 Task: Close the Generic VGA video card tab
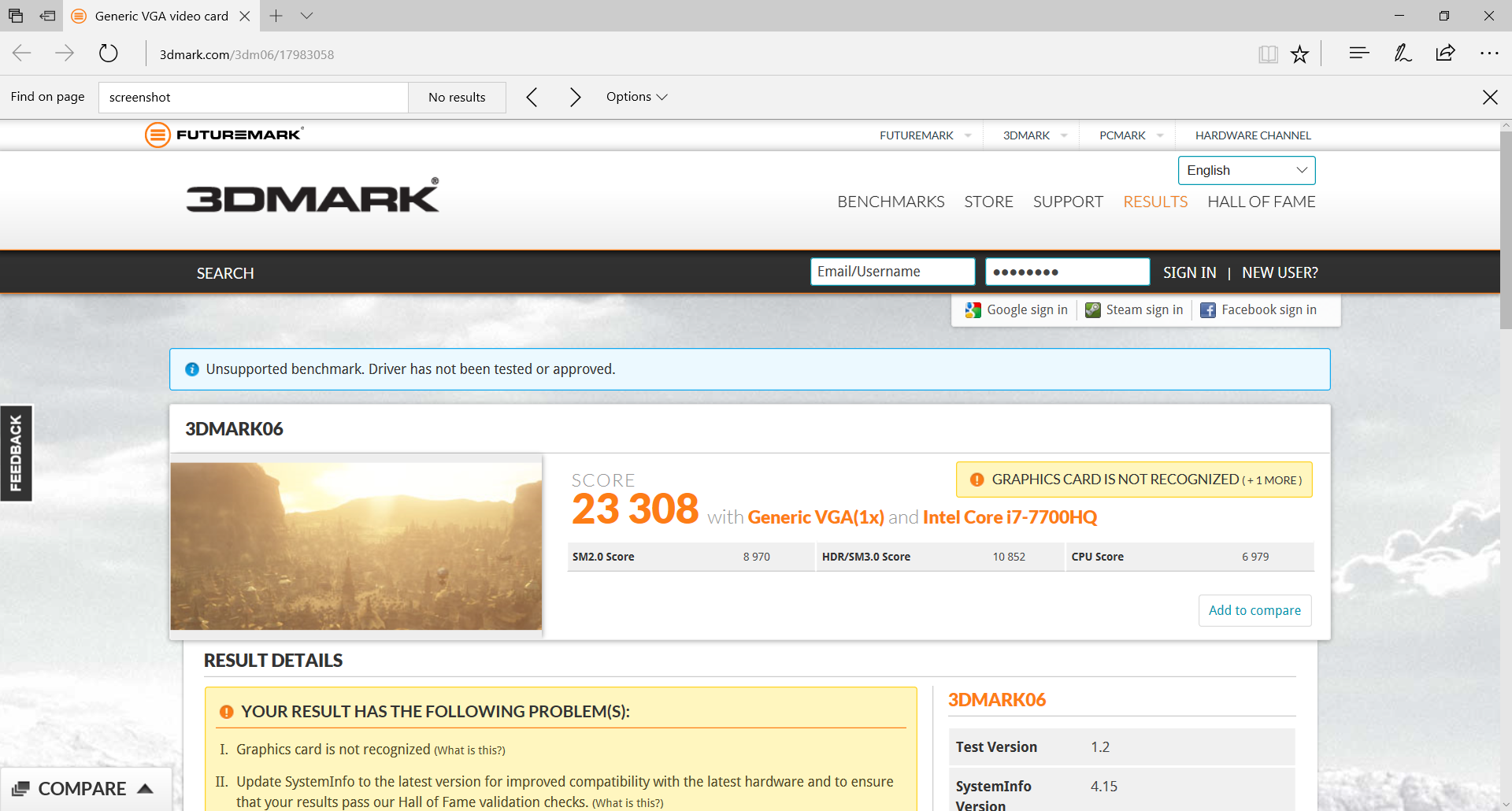[x=245, y=16]
